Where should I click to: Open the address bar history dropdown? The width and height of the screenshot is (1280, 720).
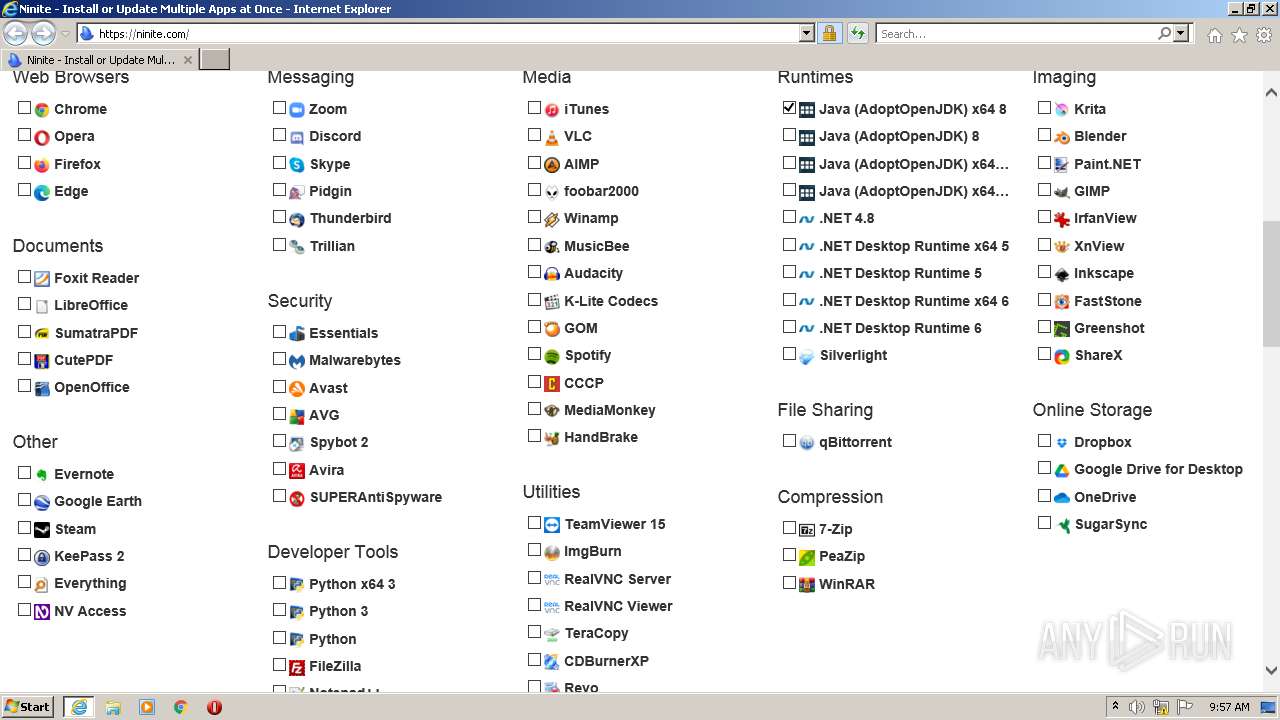(x=807, y=34)
